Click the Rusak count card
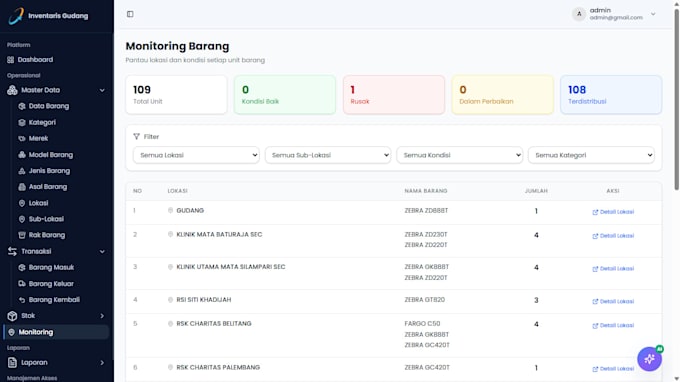680x382 pixels. (x=394, y=95)
